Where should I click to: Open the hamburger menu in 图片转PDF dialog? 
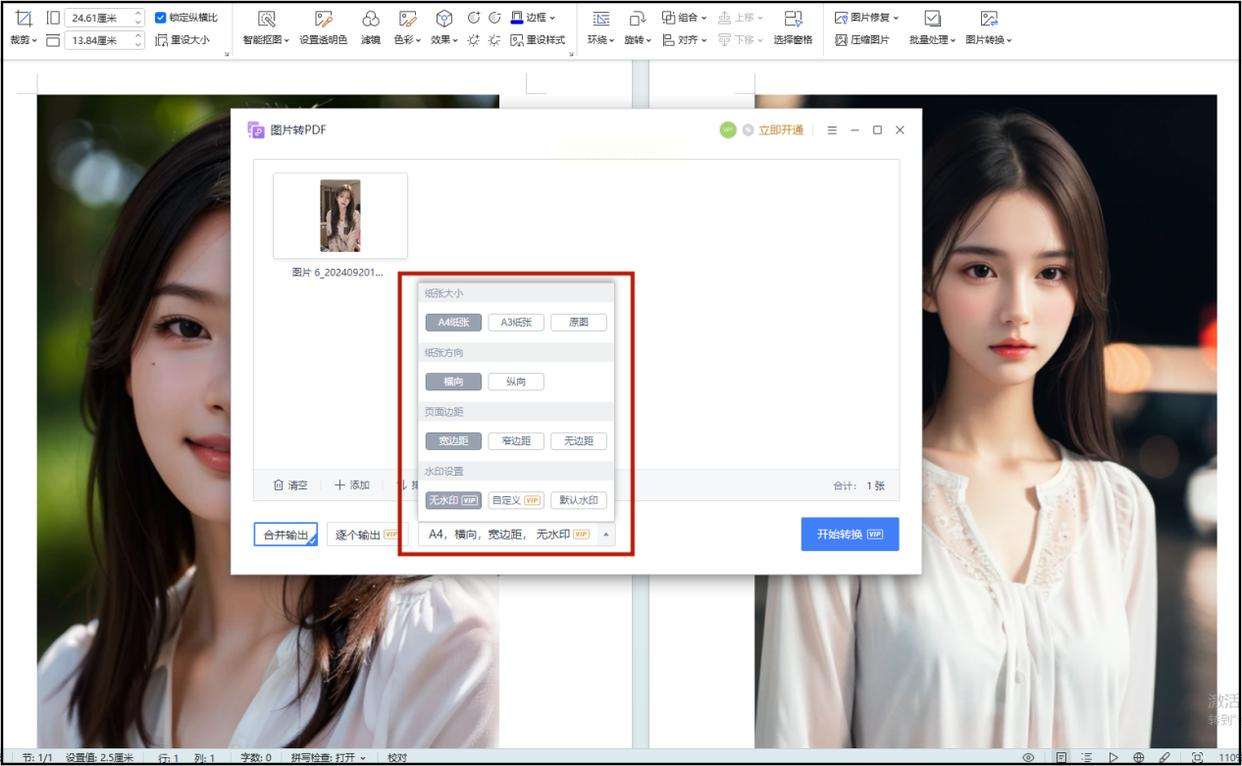click(x=832, y=130)
